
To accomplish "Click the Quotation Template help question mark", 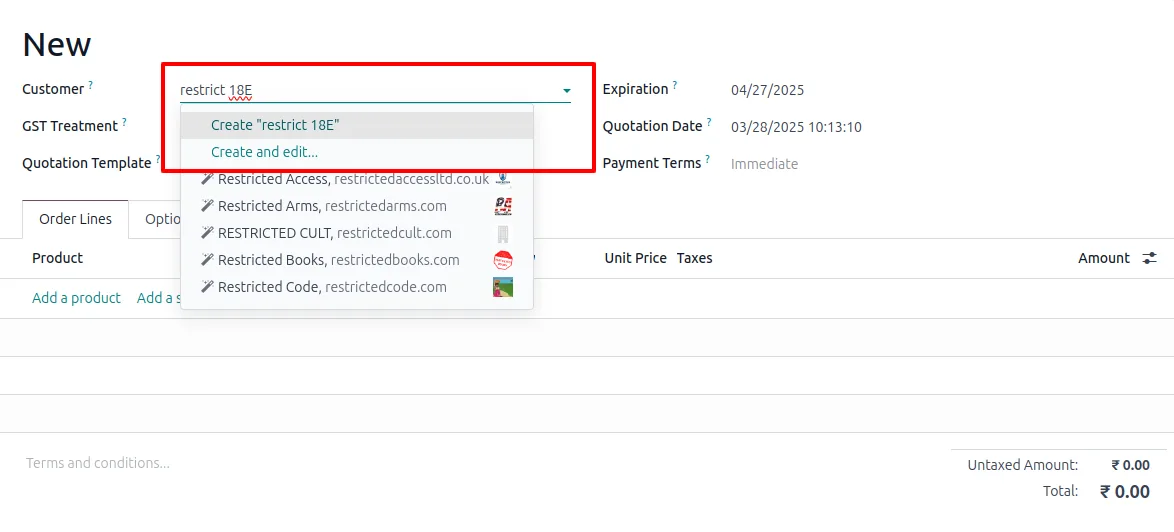I will (x=158, y=159).
